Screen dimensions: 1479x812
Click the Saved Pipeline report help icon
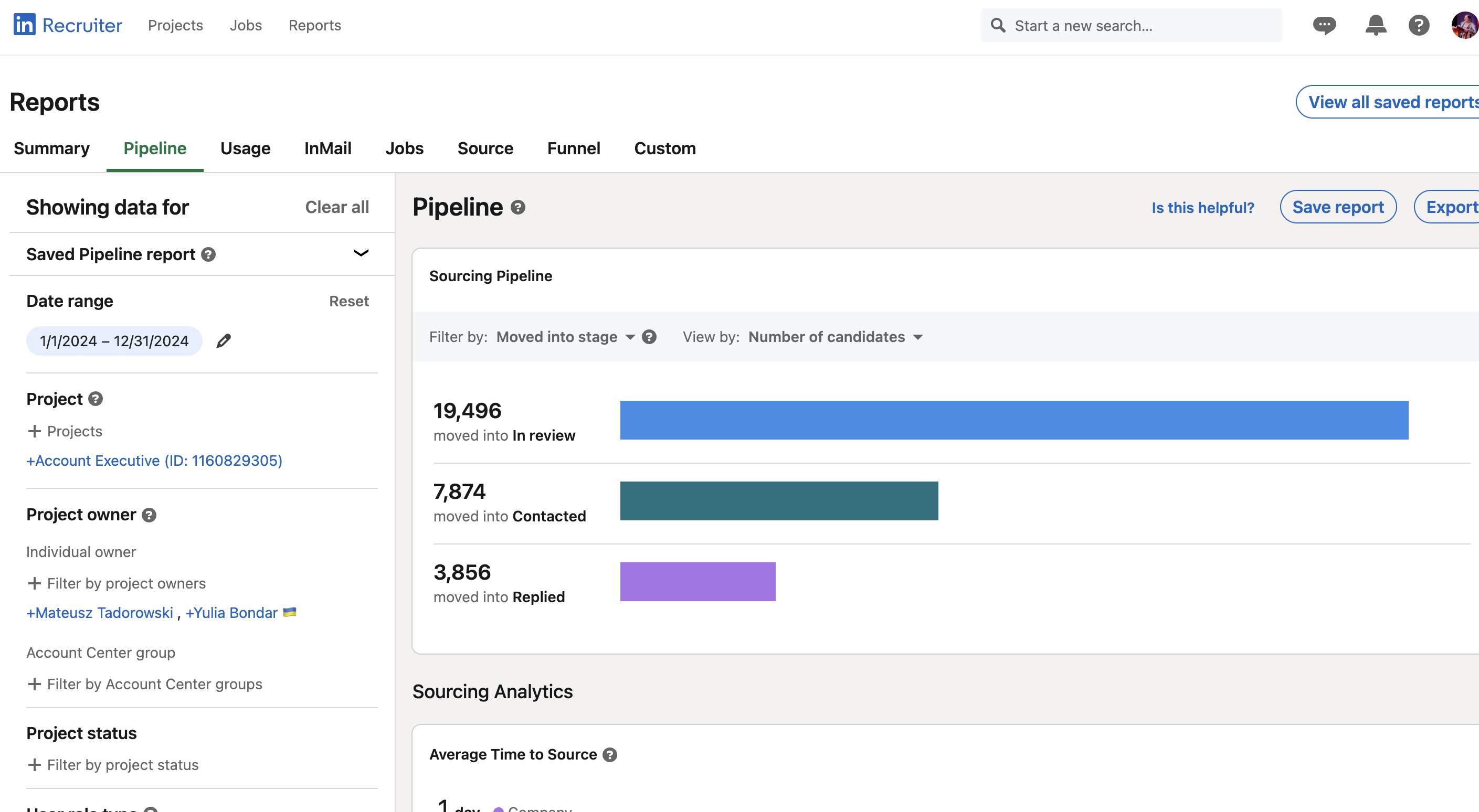tap(208, 254)
